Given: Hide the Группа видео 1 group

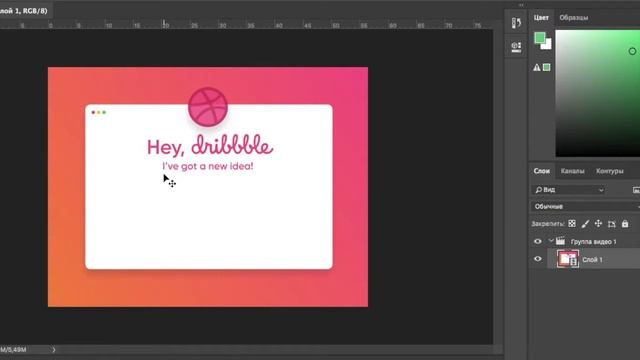Looking at the screenshot, I should 538,242.
